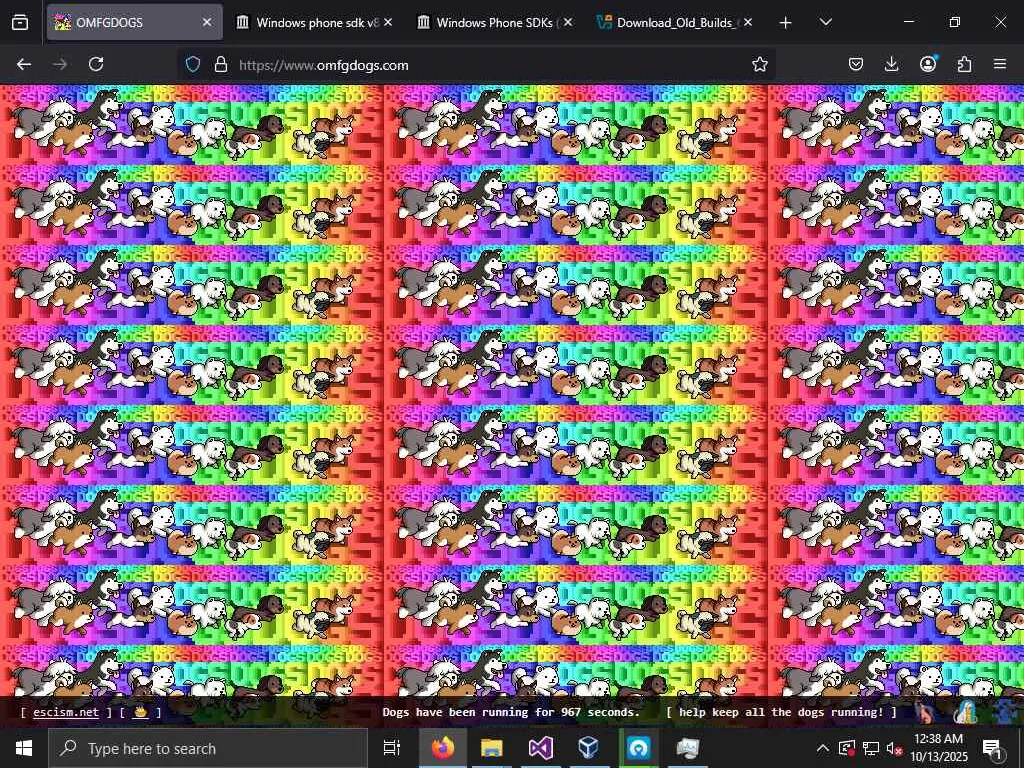Screen dimensions: 1024x768
Task: Open Firefox View icon left of tabs
Action: 20,22
